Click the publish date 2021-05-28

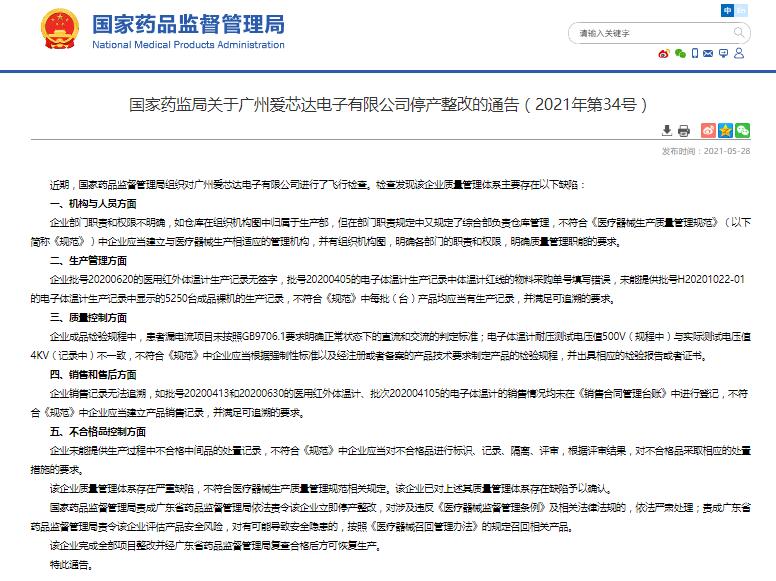(727, 151)
